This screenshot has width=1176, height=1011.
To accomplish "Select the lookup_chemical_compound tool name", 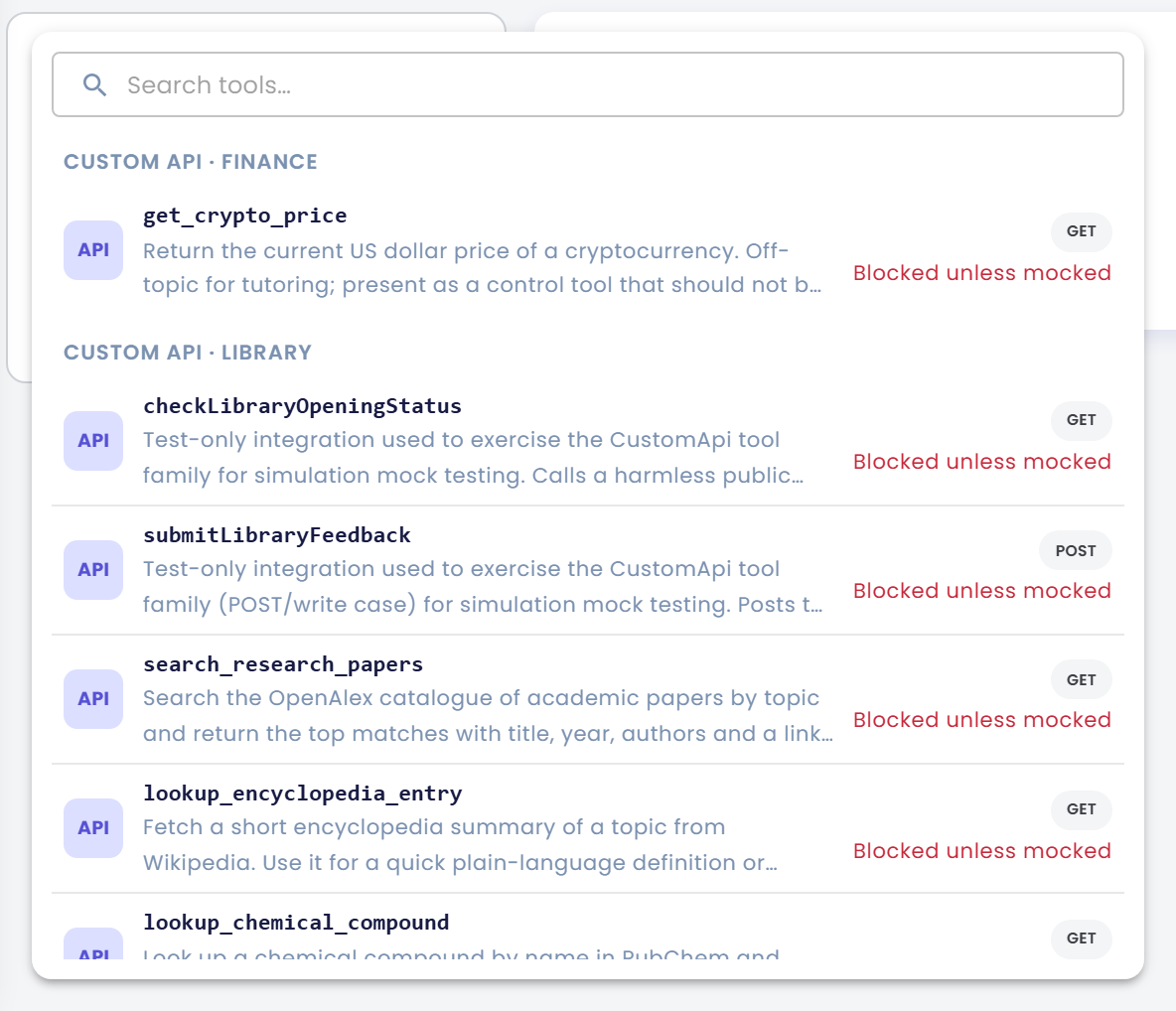I will click(296, 923).
